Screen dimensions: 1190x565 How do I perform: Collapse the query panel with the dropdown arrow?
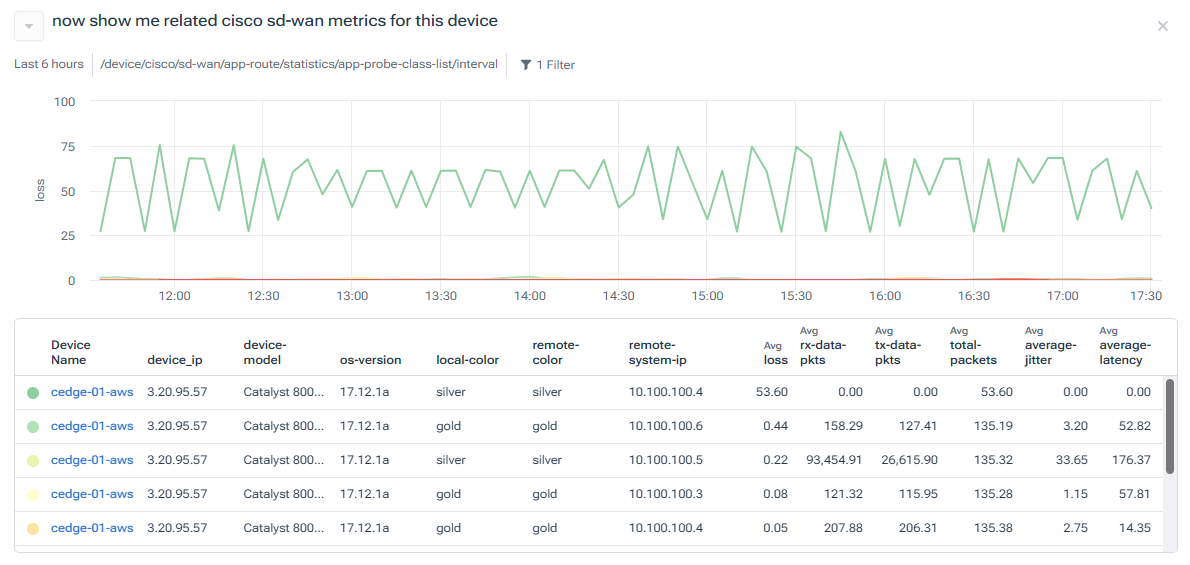point(29,27)
